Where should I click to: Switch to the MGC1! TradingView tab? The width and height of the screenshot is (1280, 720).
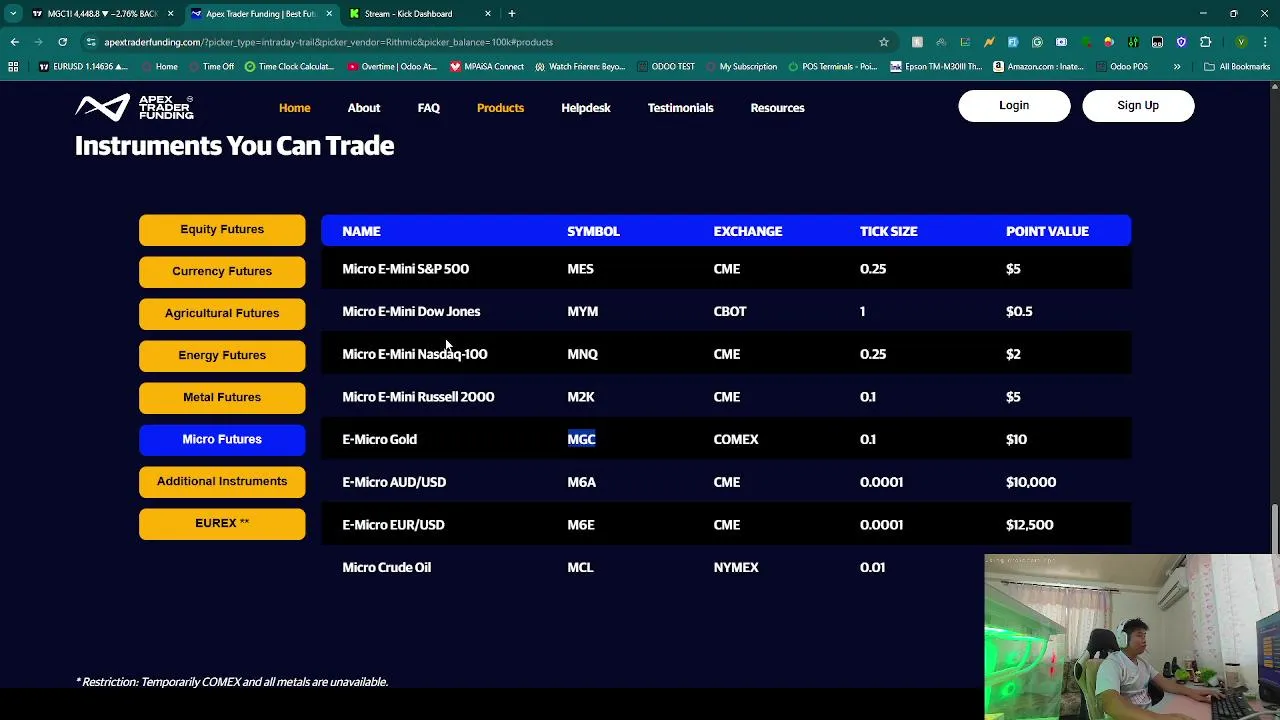click(x=102, y=14)
